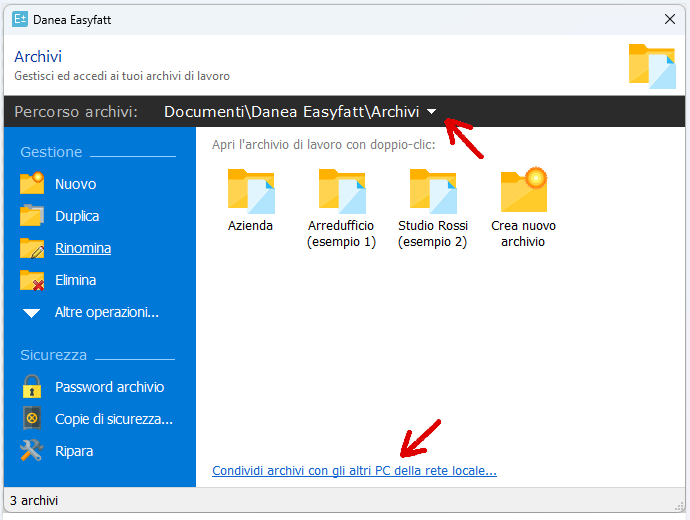Select the Azienda archive folder icon

251,191
